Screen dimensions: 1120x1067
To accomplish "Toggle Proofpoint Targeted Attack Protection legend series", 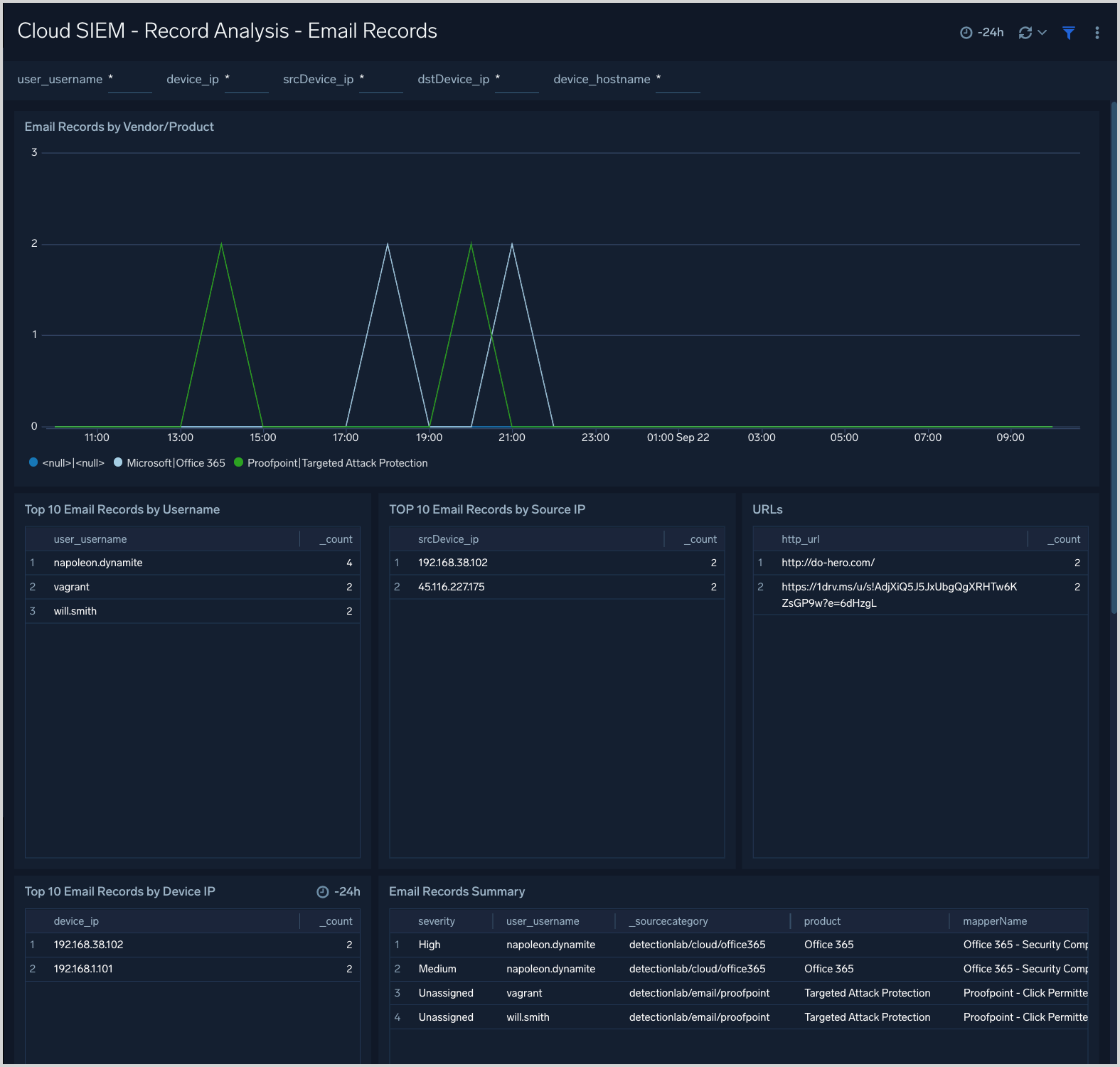I will pyautogui.click(x=331, y=463).
